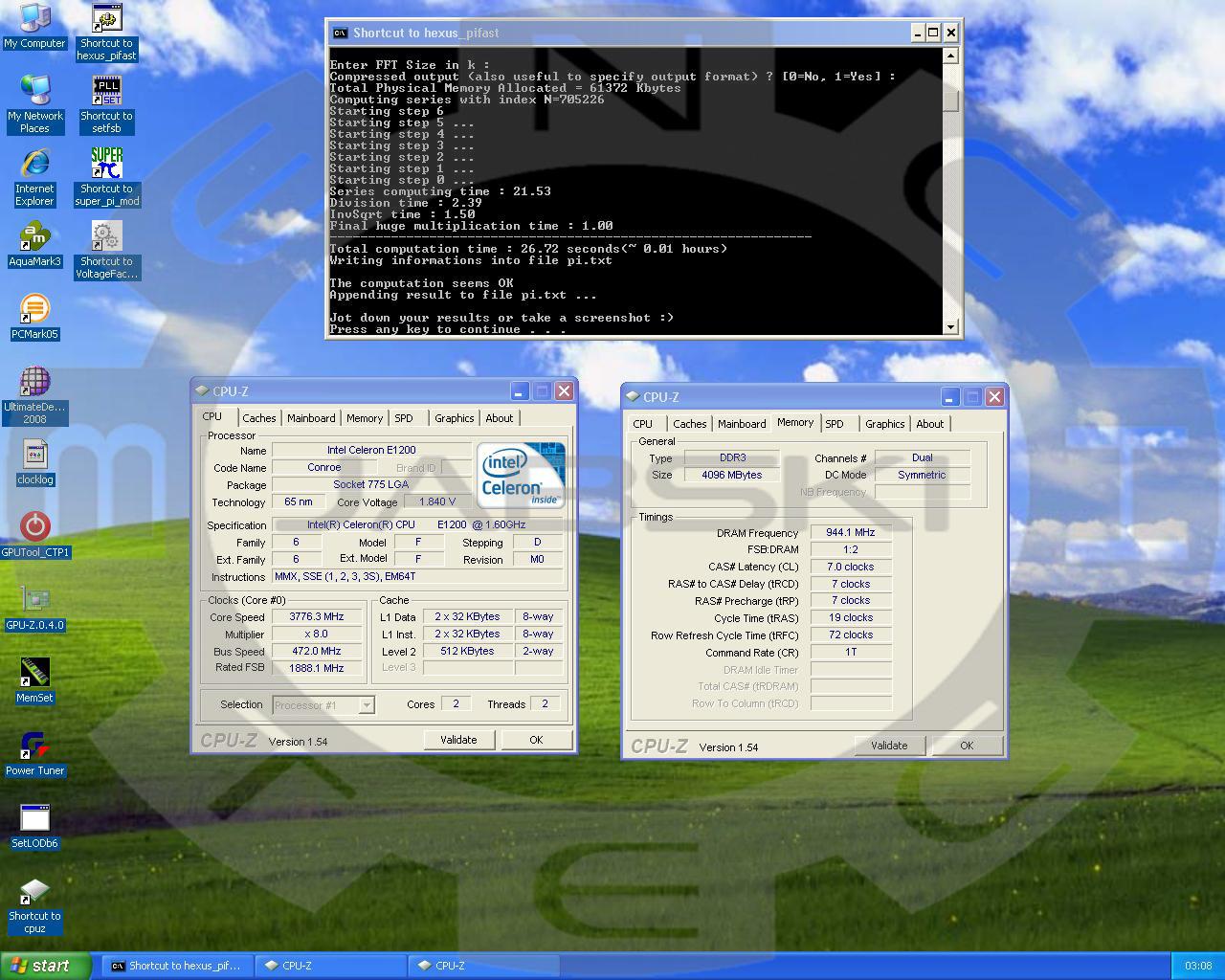Viewport: 1225px width, 980px height.
Task: Open UltimateDefrag 2008 desktop icon
Action: 34,395
